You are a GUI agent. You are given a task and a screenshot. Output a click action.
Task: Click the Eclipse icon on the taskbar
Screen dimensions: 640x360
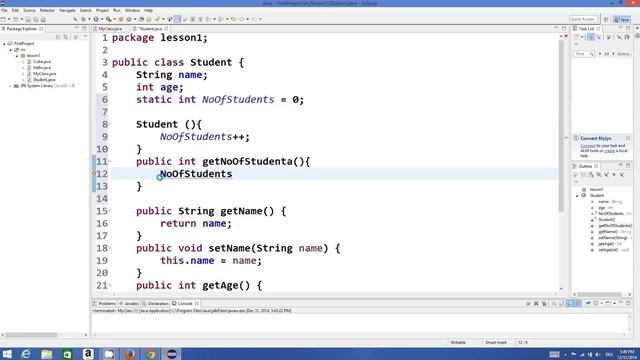(x=171, y=354)
